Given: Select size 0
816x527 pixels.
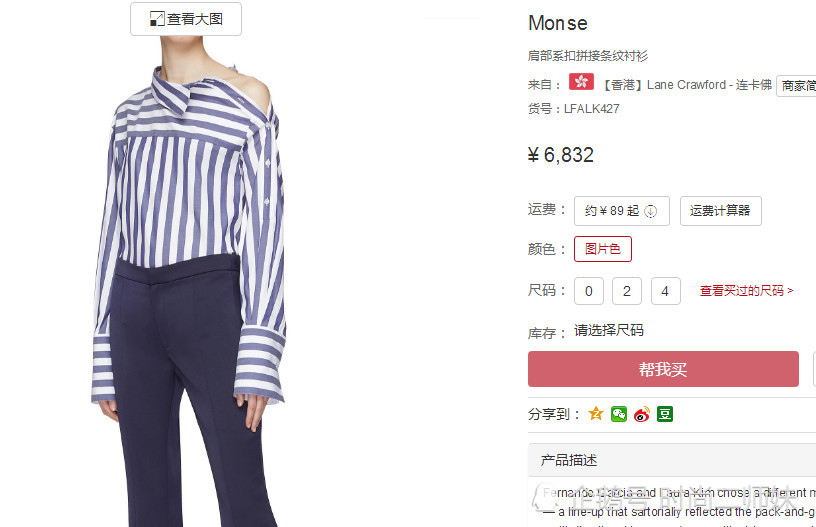Looking at the screenshot, I should (589, 291).
